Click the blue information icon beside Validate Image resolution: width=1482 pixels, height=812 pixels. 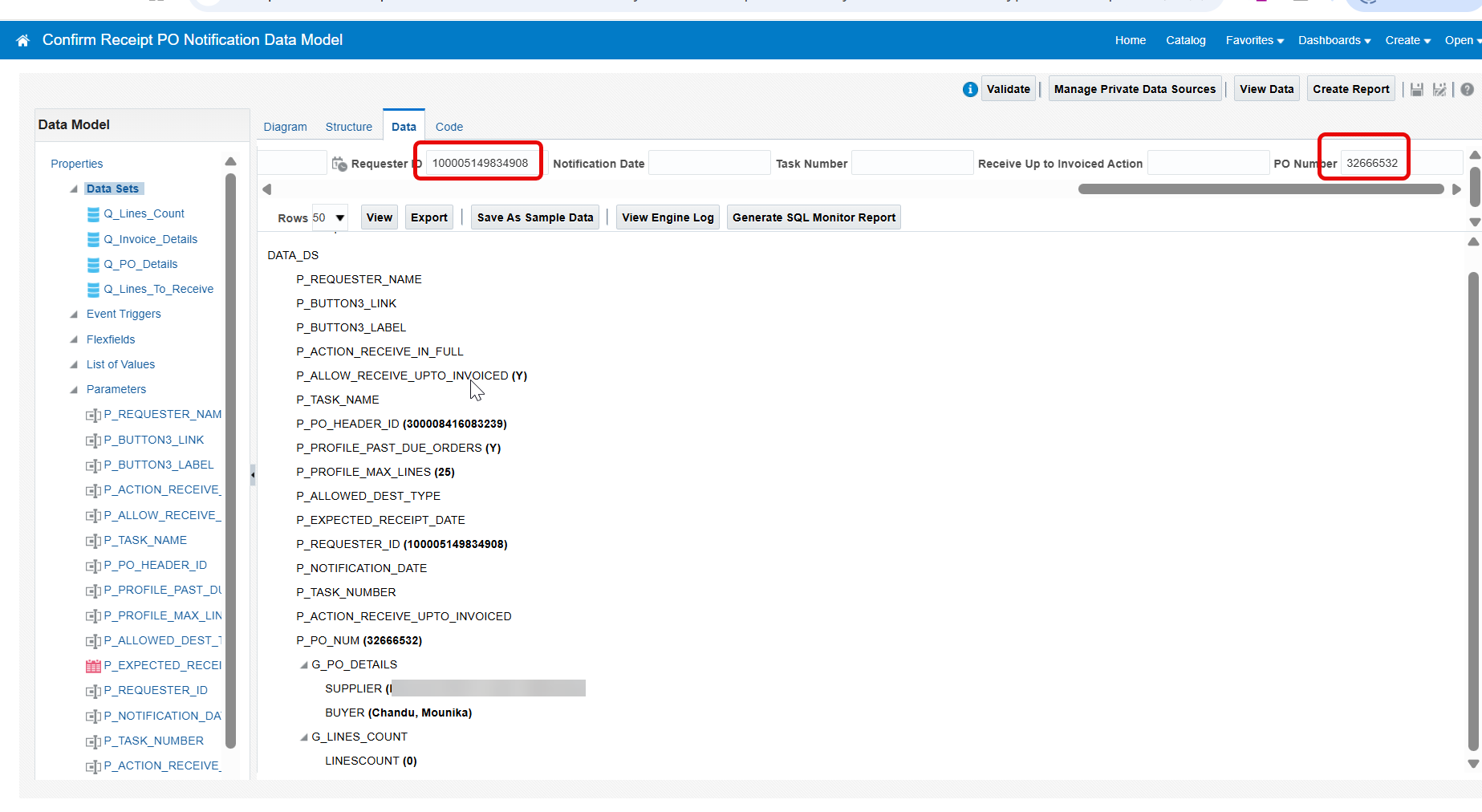pyautogui.click(x=970, y=89)
